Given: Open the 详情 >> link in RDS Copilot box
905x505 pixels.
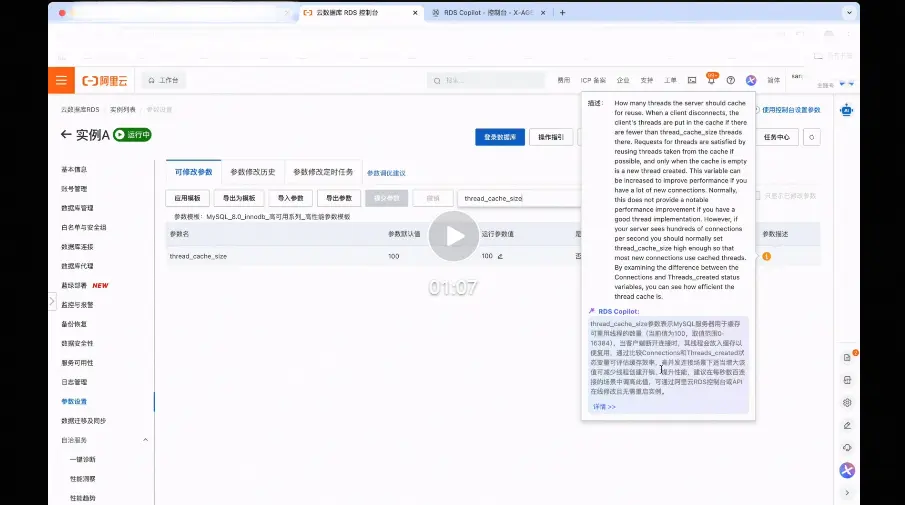Looking at the screenshot, I should (x=604, y=407).
